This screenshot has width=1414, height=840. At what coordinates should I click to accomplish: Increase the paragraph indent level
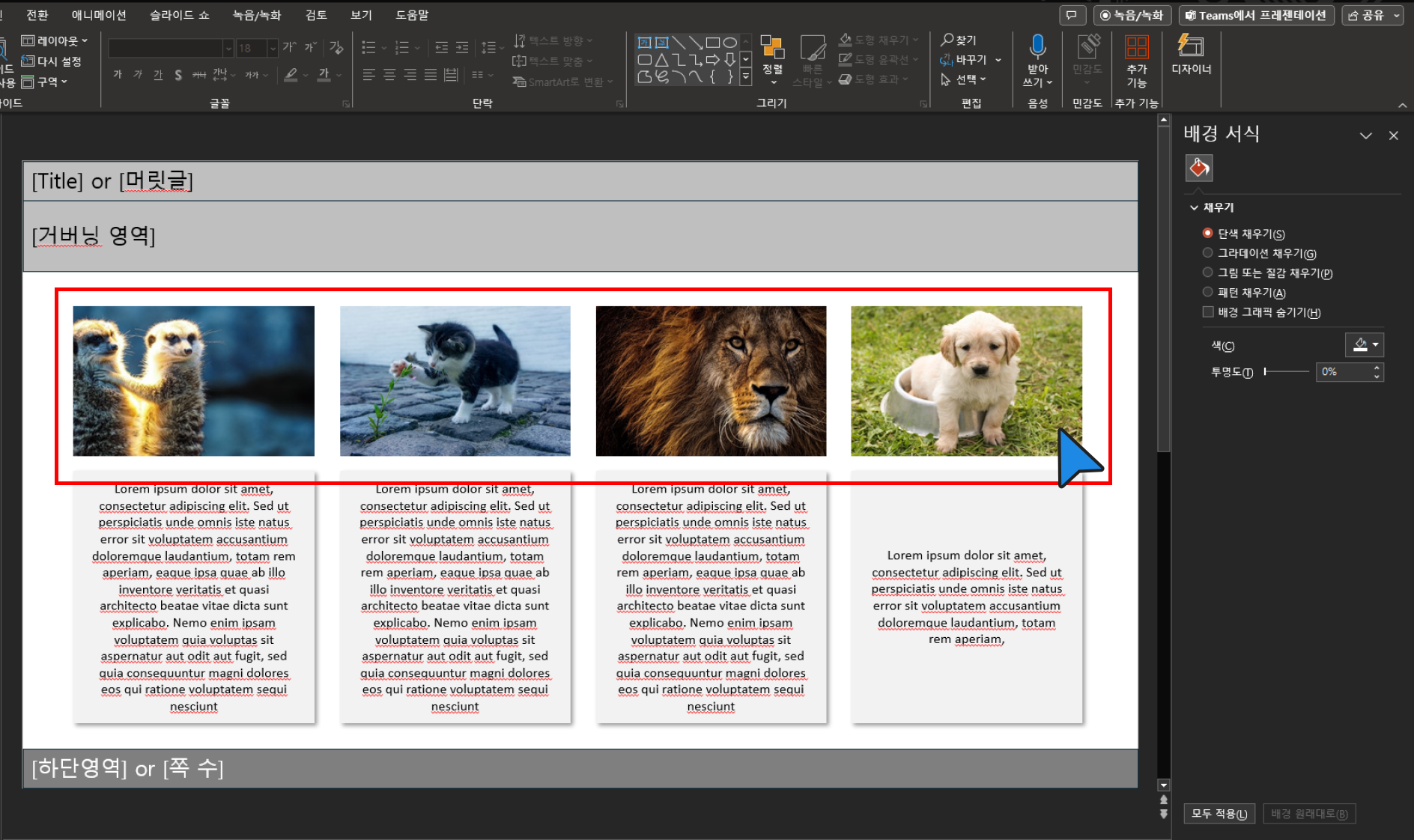[462, 48]
